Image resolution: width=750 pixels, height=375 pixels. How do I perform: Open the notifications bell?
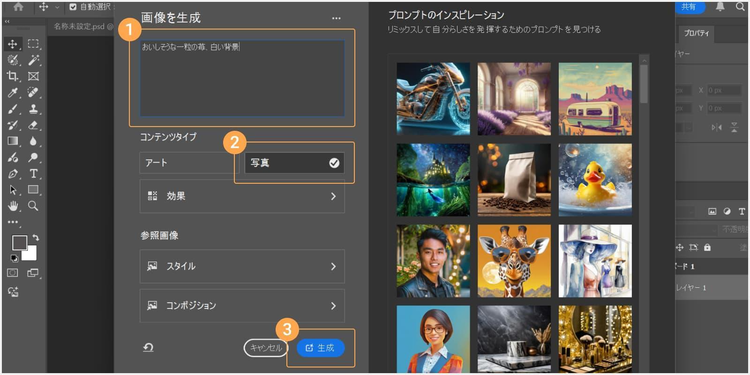pos(719,7)
